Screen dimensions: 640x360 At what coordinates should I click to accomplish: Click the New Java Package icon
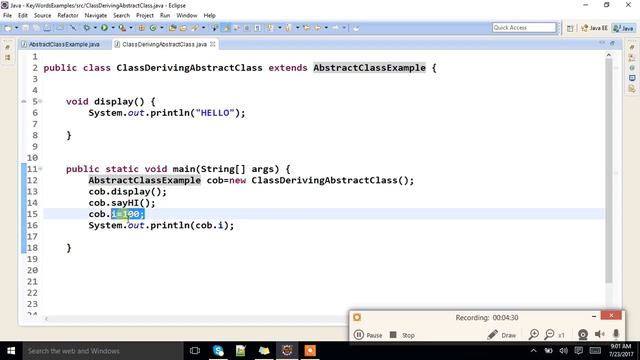click(x=141, y=28)
